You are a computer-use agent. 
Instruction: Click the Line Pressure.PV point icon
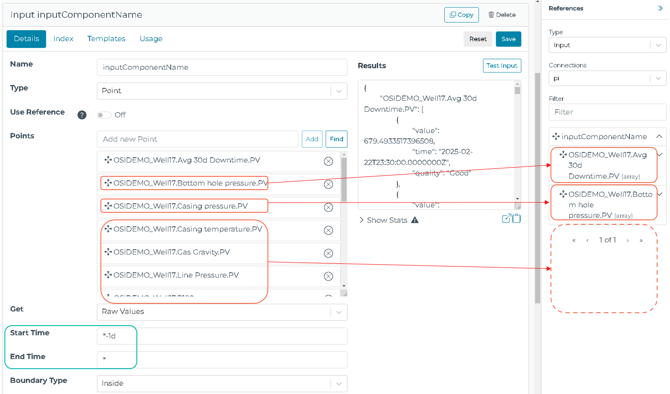click(x=108, y=275)
